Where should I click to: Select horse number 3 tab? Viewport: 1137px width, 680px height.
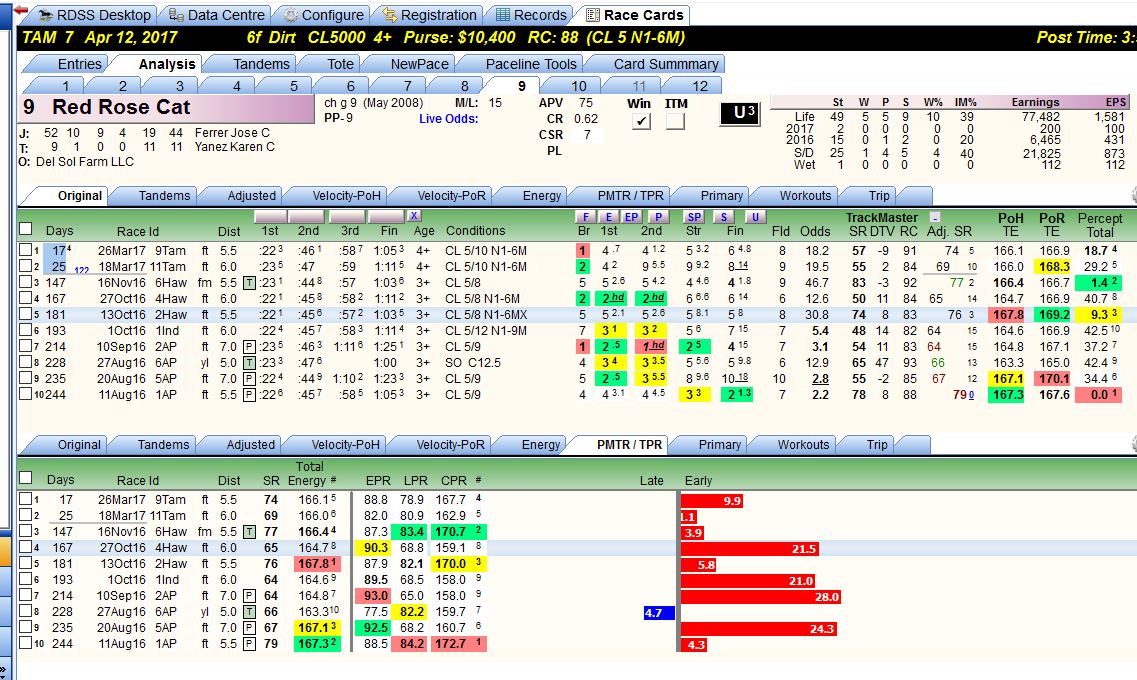[180, 86]
